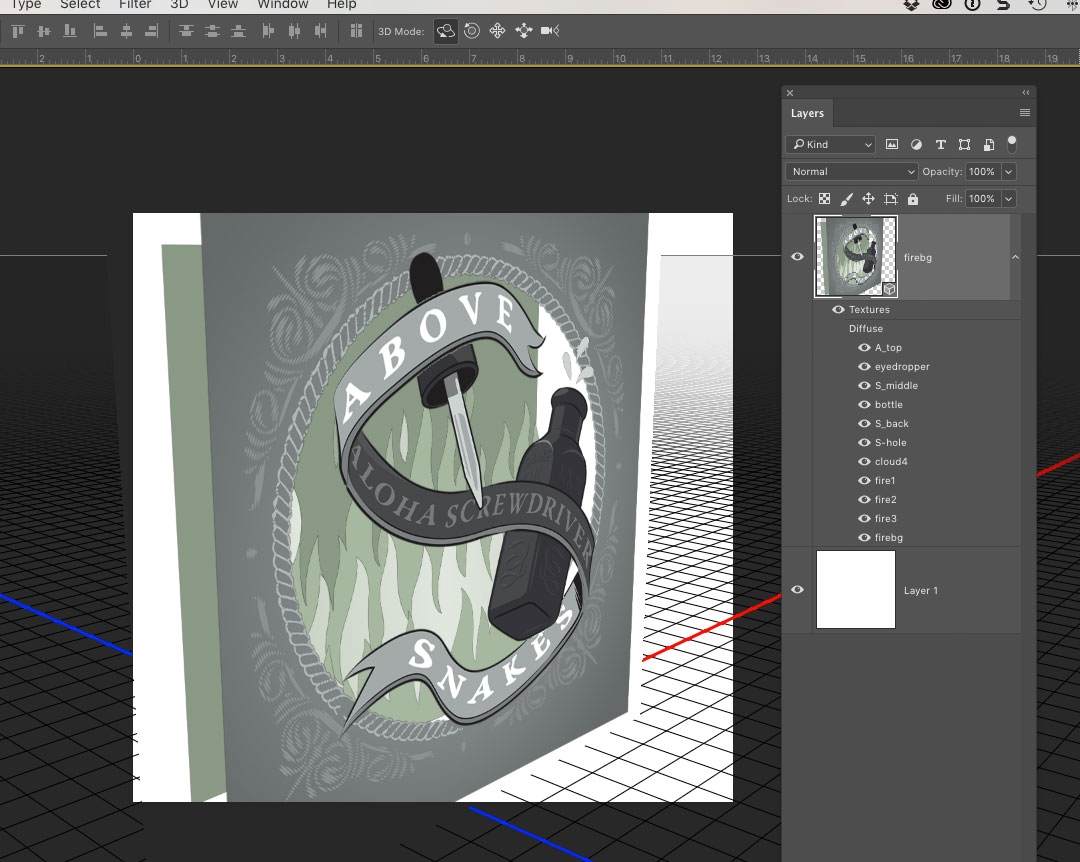Open the Layers panel options menu
The width and height of the screenshot is (1080, 862).
pyautogui.click(x=1025, y=113)
